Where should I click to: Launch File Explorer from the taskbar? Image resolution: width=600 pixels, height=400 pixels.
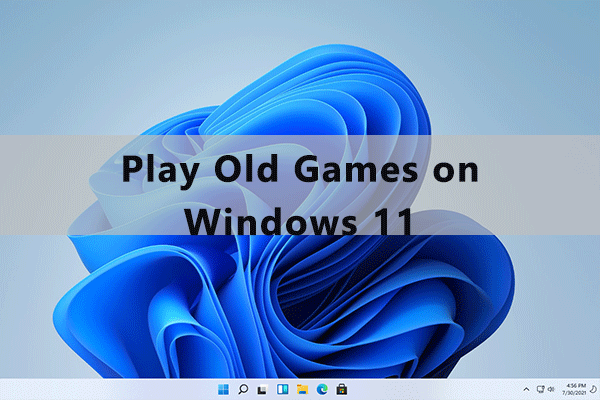pyautogui.click(x=302, y=390)
